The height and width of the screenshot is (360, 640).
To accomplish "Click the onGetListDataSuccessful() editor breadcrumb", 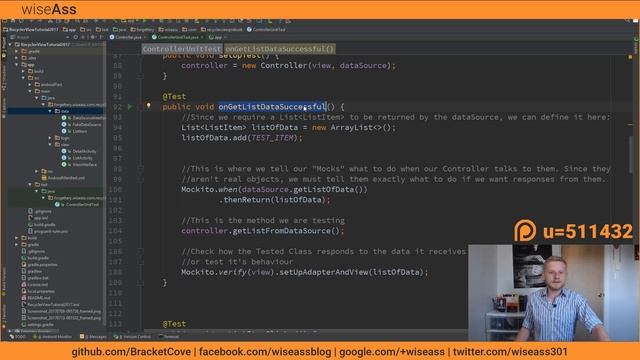I will point(280,49).
